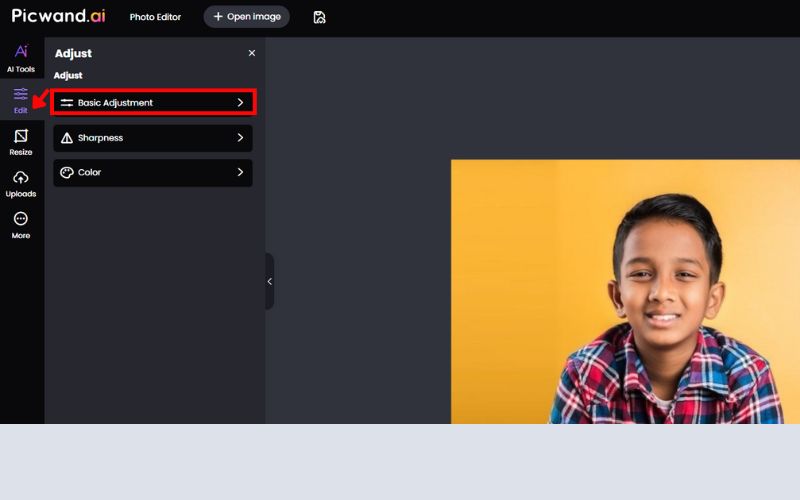800x500 pixels.
Task: Expand the Basic Adjustment chevron arrow
Action: pyautogui.click(x=240, y=103)
